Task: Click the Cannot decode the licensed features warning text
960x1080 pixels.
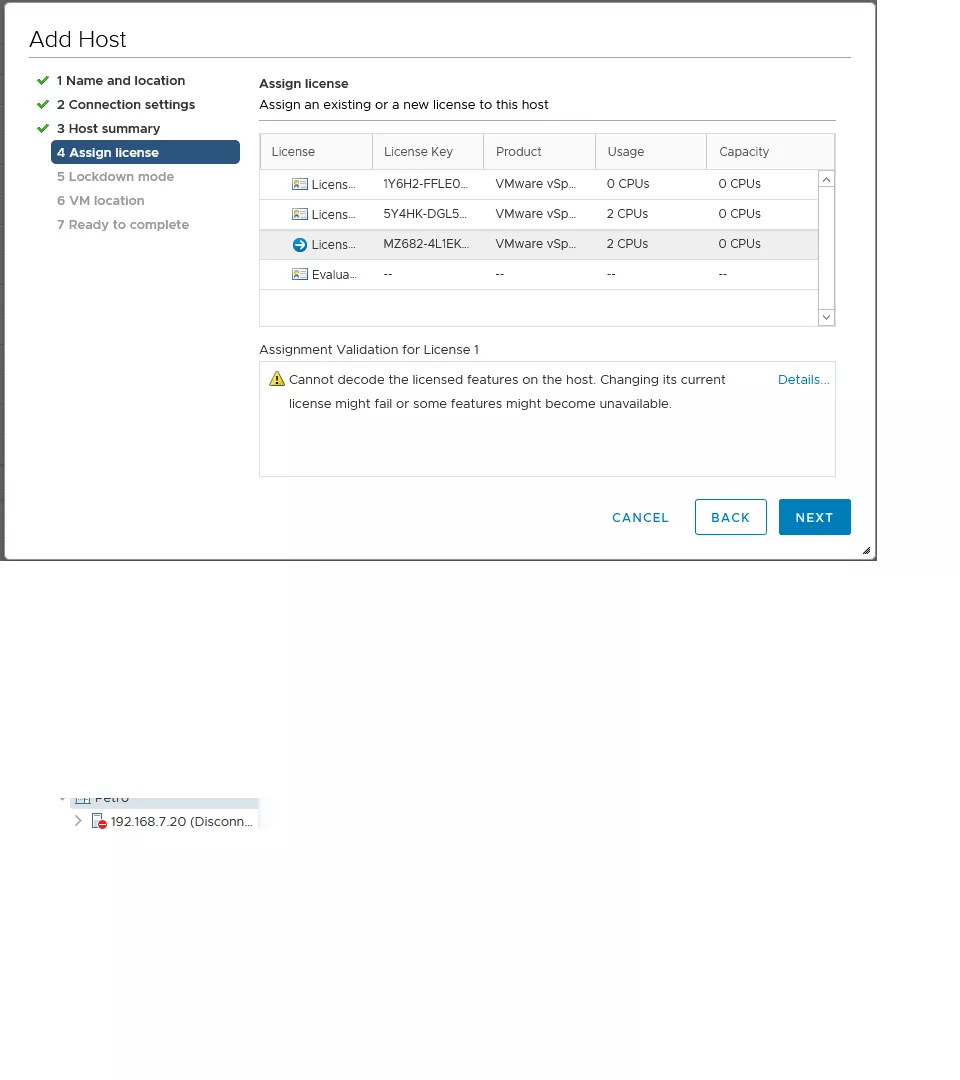Action: 507,391
